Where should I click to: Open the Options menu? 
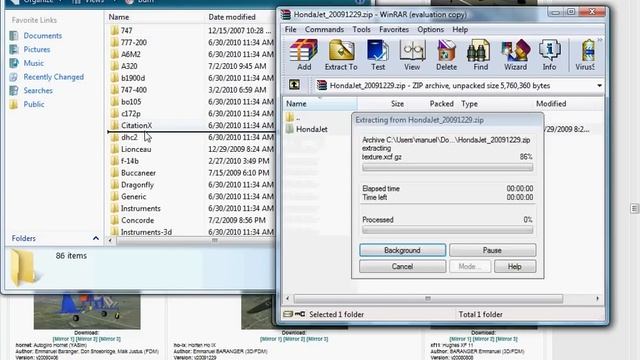click(x=430, y=29)
